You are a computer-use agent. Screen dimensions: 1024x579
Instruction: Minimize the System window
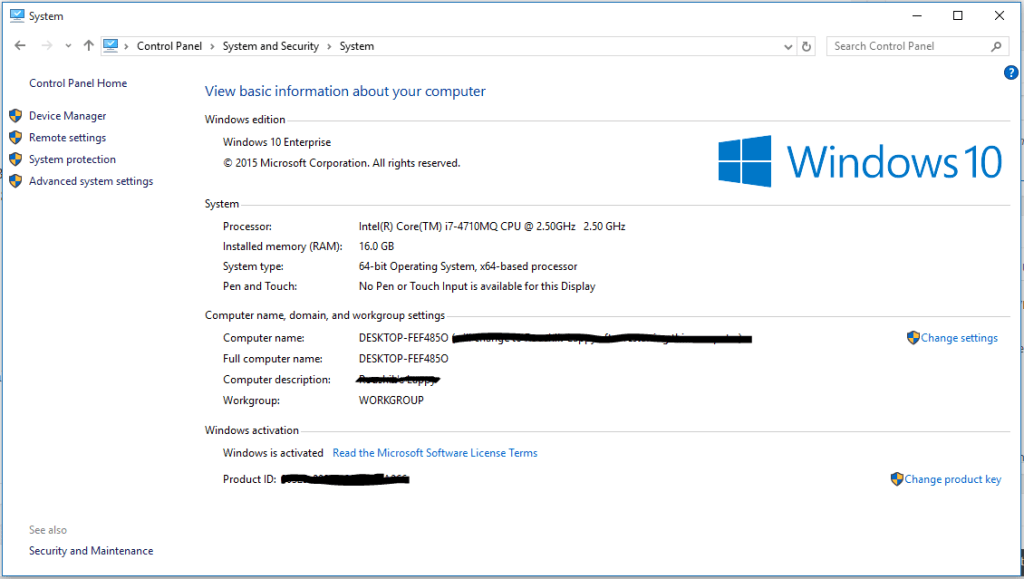[917, 16]
